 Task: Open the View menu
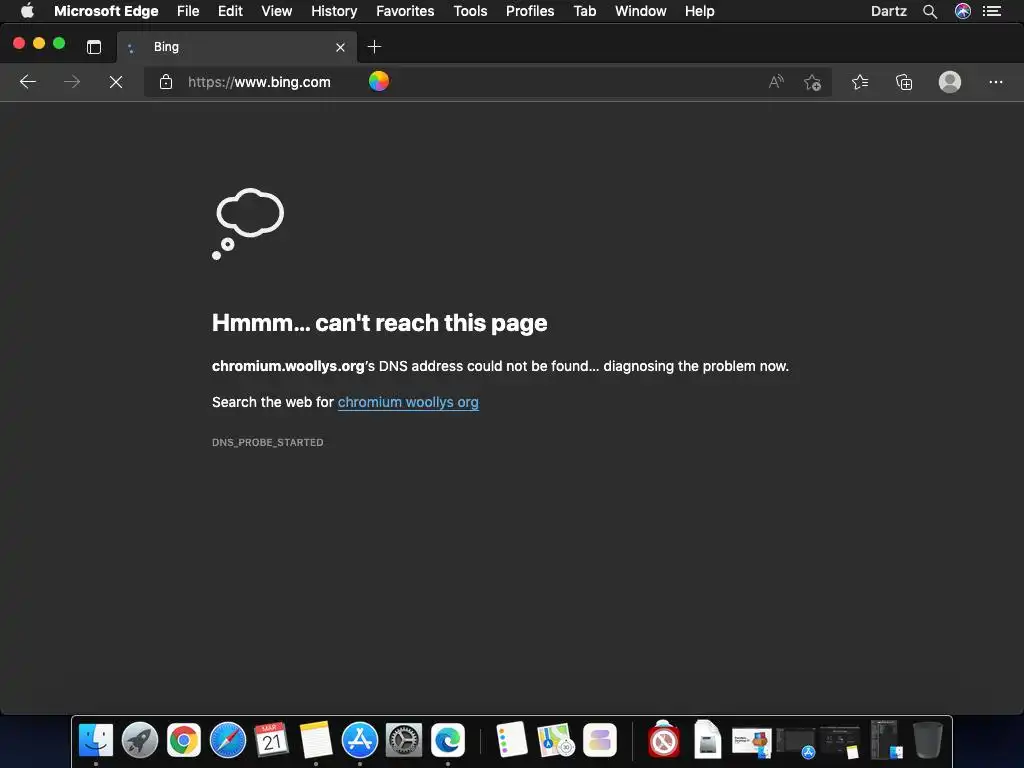pos(276,11)
